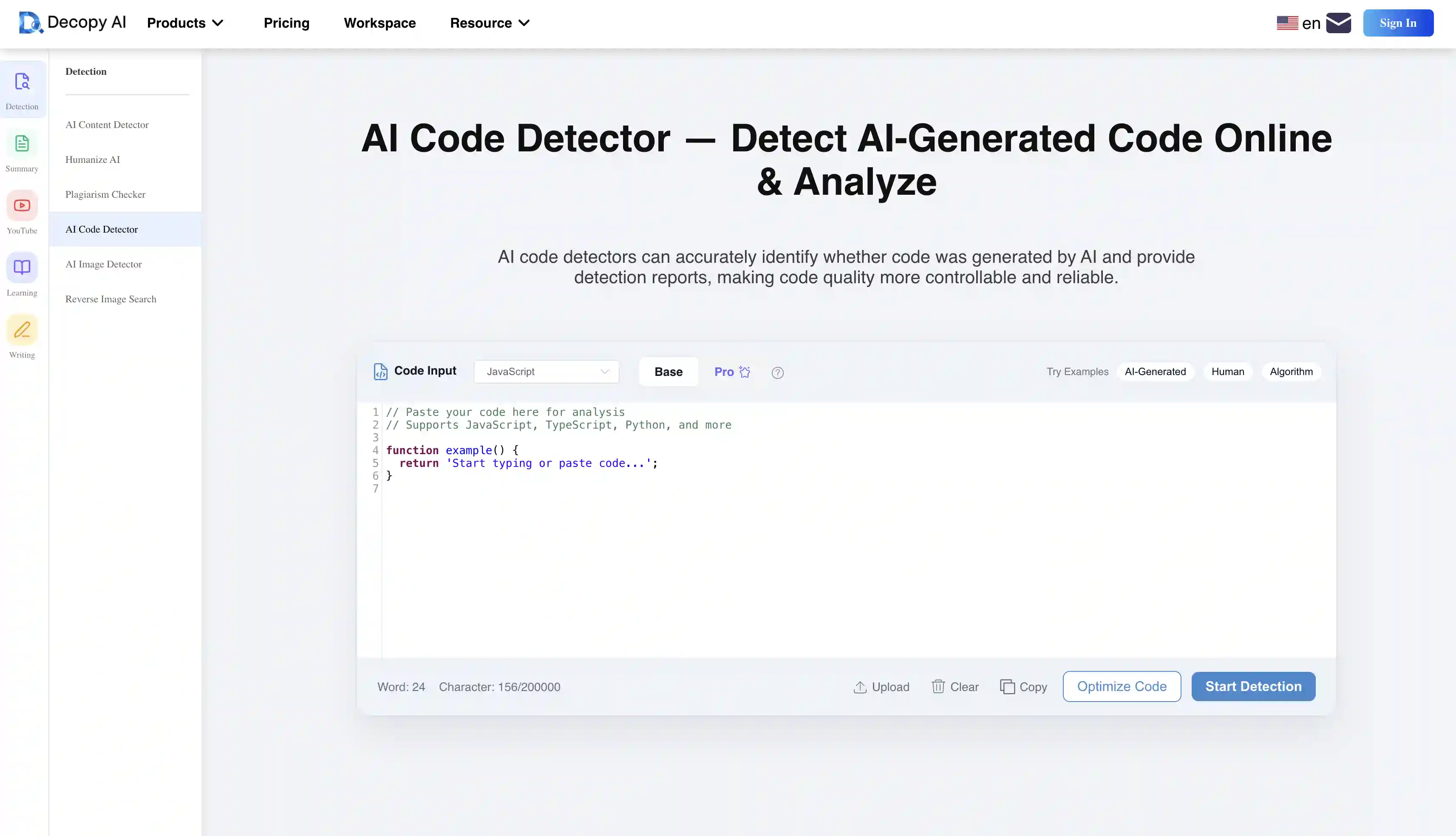
Task: Switch to Pro detection mode
Action: pos(731,372)
